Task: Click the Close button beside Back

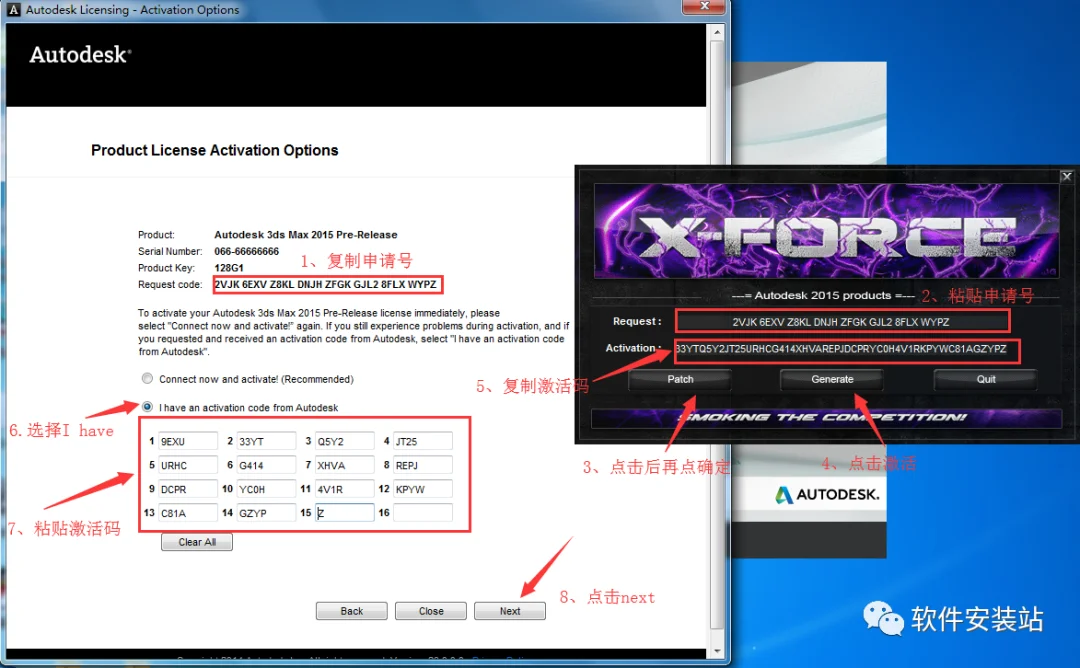Action: click(431, 611)
